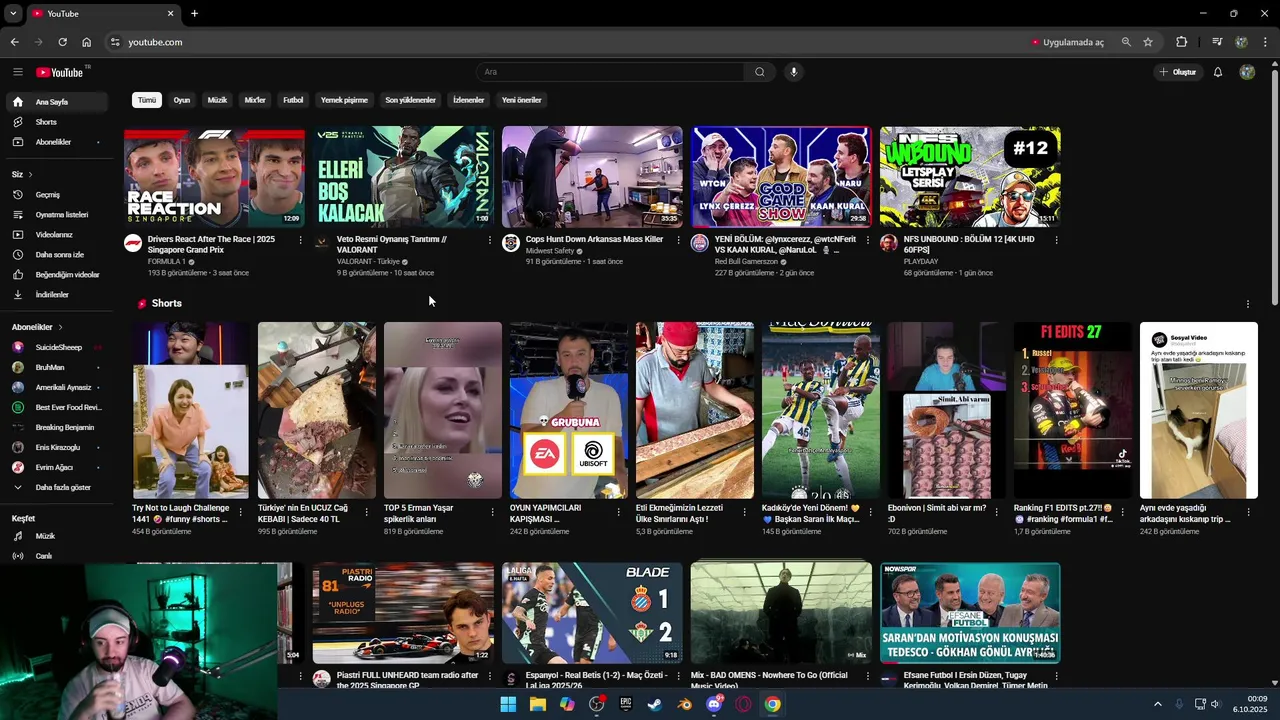This screenshot has height=720, width=1280.
Task: Click the YouTube search field
Action: [x=610, y=72]
